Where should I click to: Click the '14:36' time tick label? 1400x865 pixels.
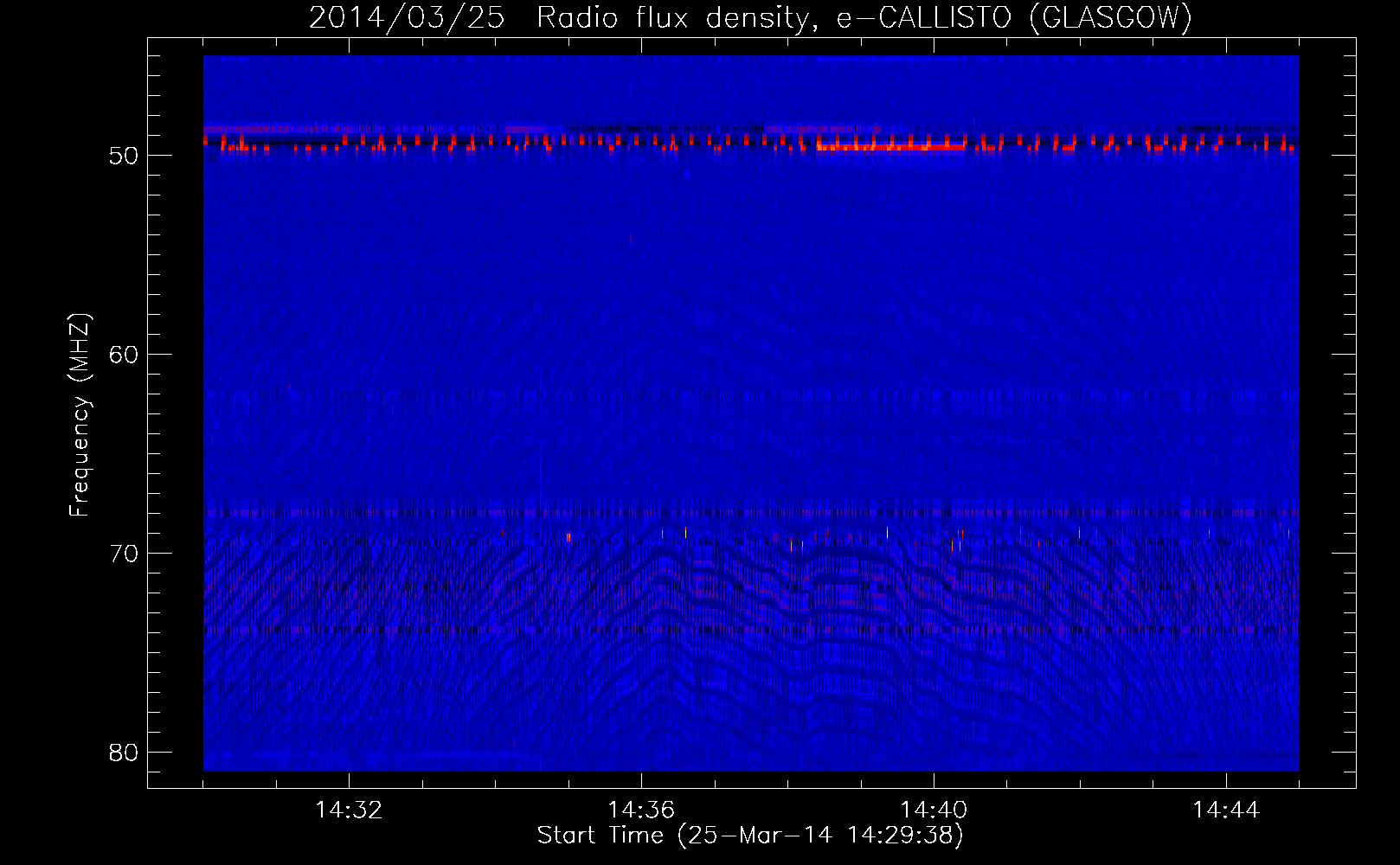641,811
